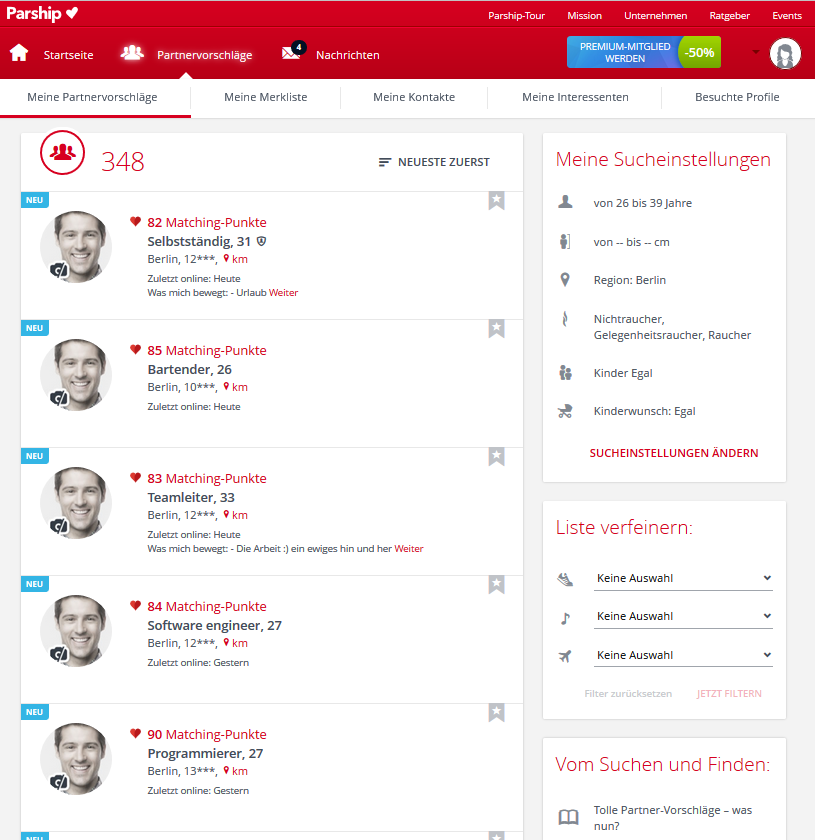Click Sucheinstellungen ändern link

(674, 453)
